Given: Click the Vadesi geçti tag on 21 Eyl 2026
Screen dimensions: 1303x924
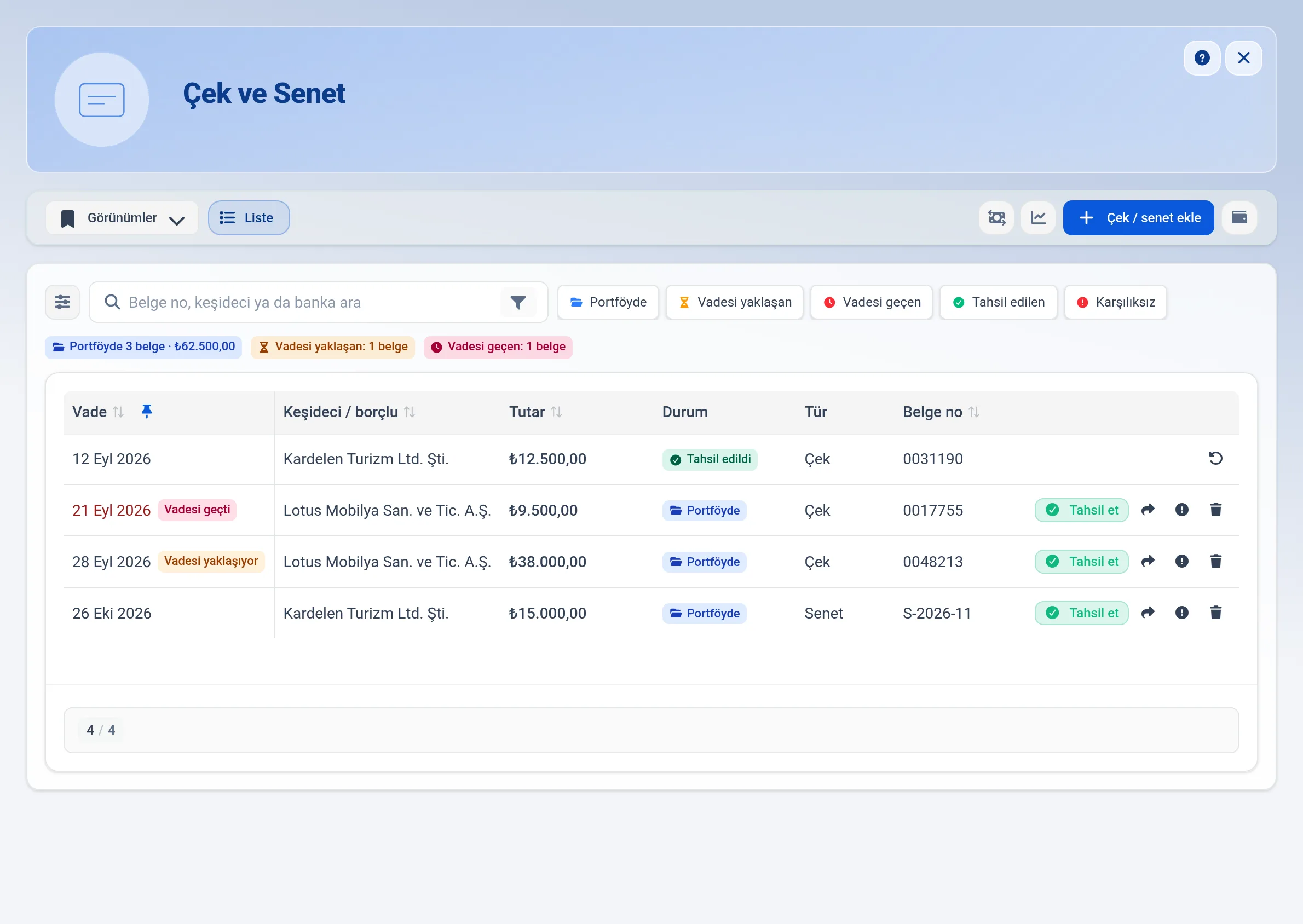Looking at the screenshot, I should 197,510.
